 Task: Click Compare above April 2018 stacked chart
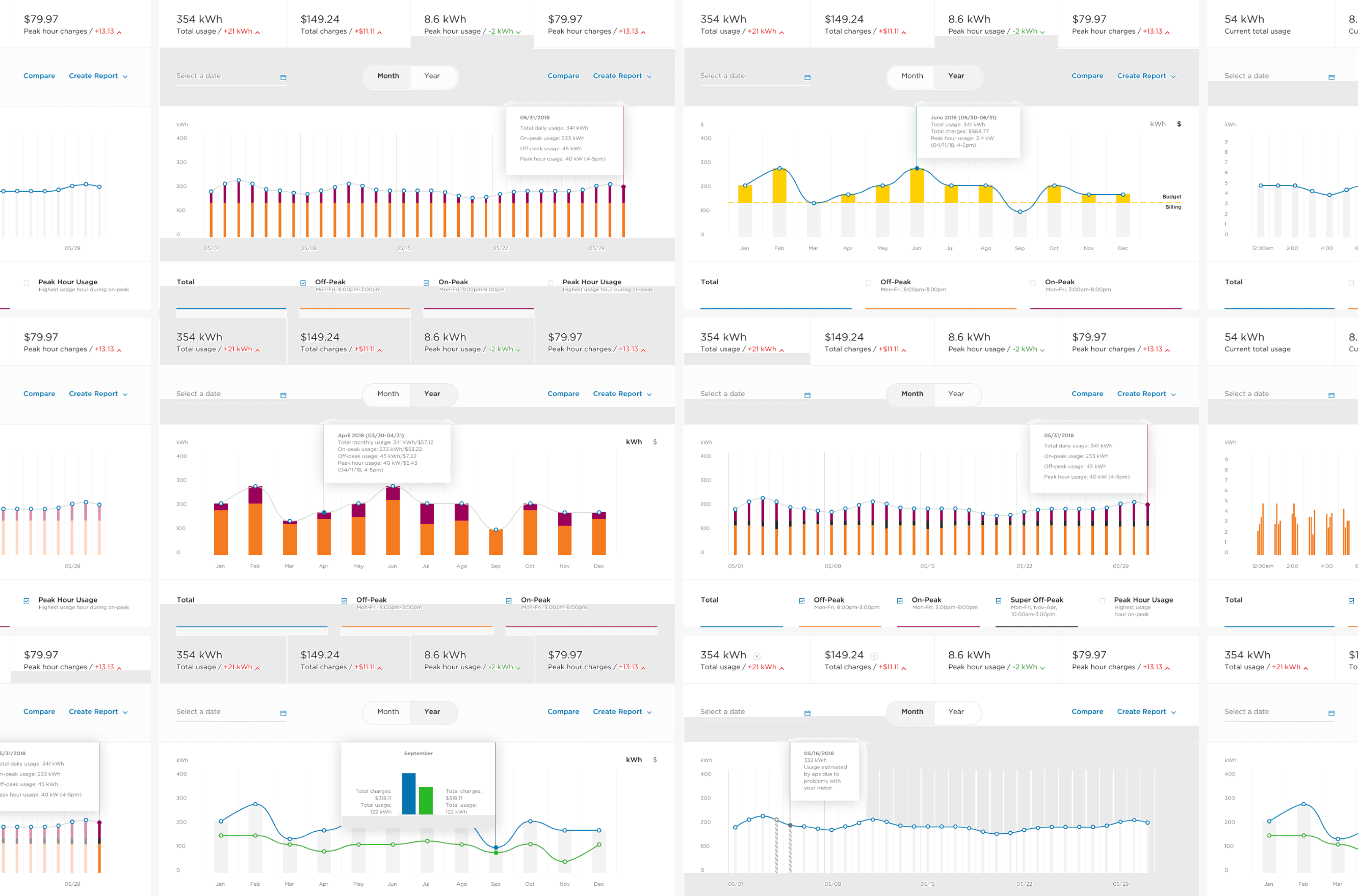pyautogui.click(x=563, y=394)
